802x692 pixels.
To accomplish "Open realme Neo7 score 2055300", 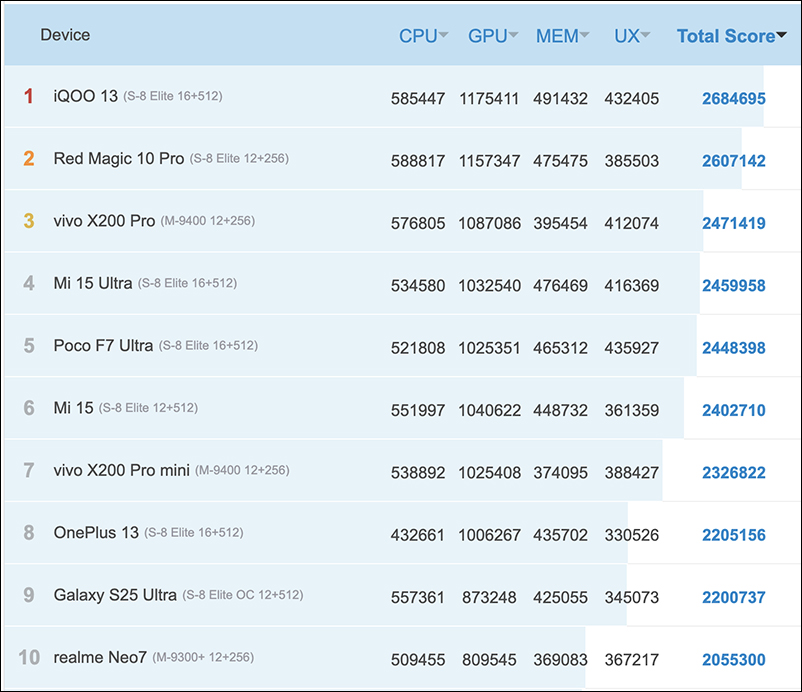I will click(733, 660).
